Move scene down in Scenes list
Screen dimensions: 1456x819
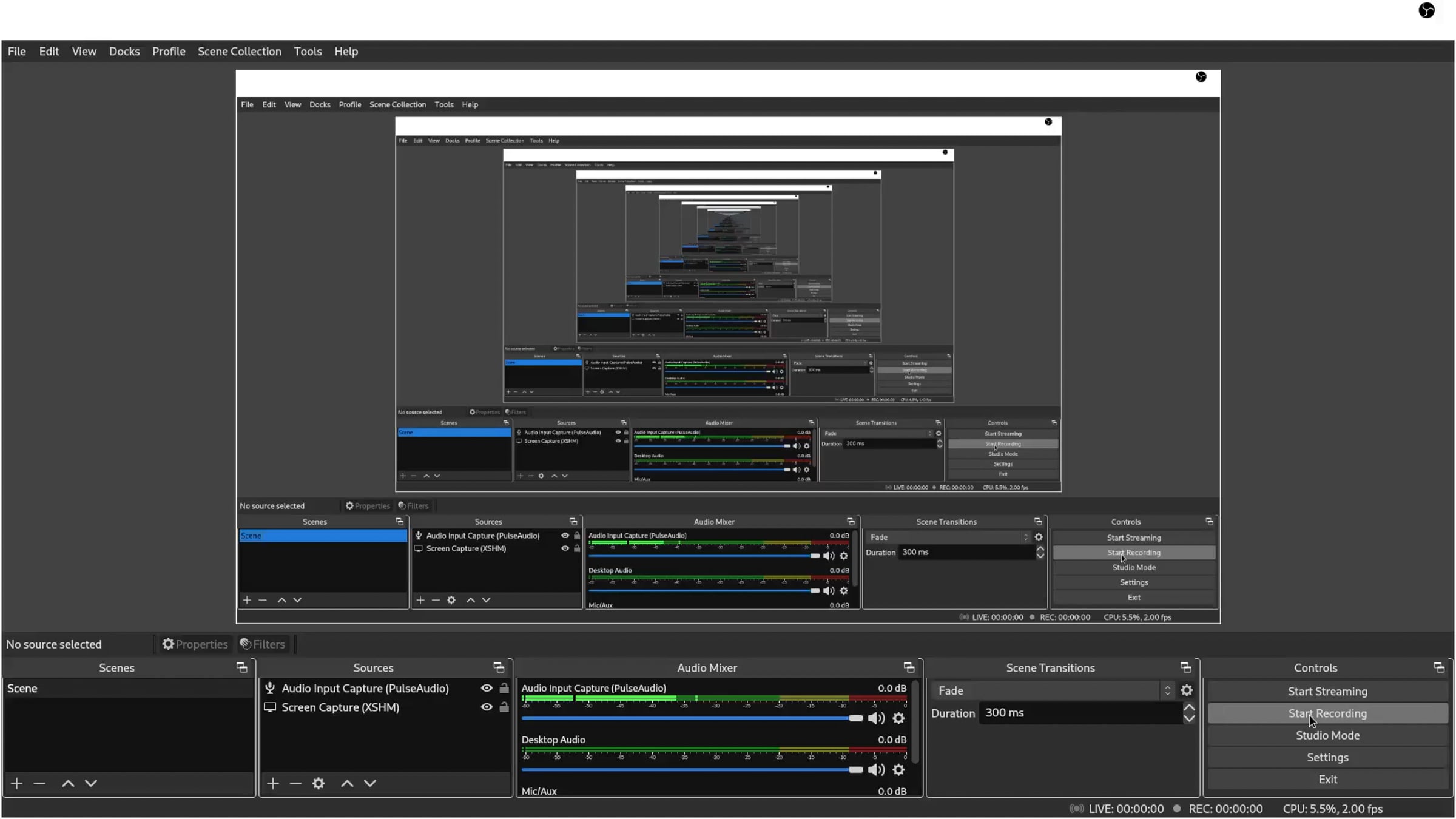point(91,783)
